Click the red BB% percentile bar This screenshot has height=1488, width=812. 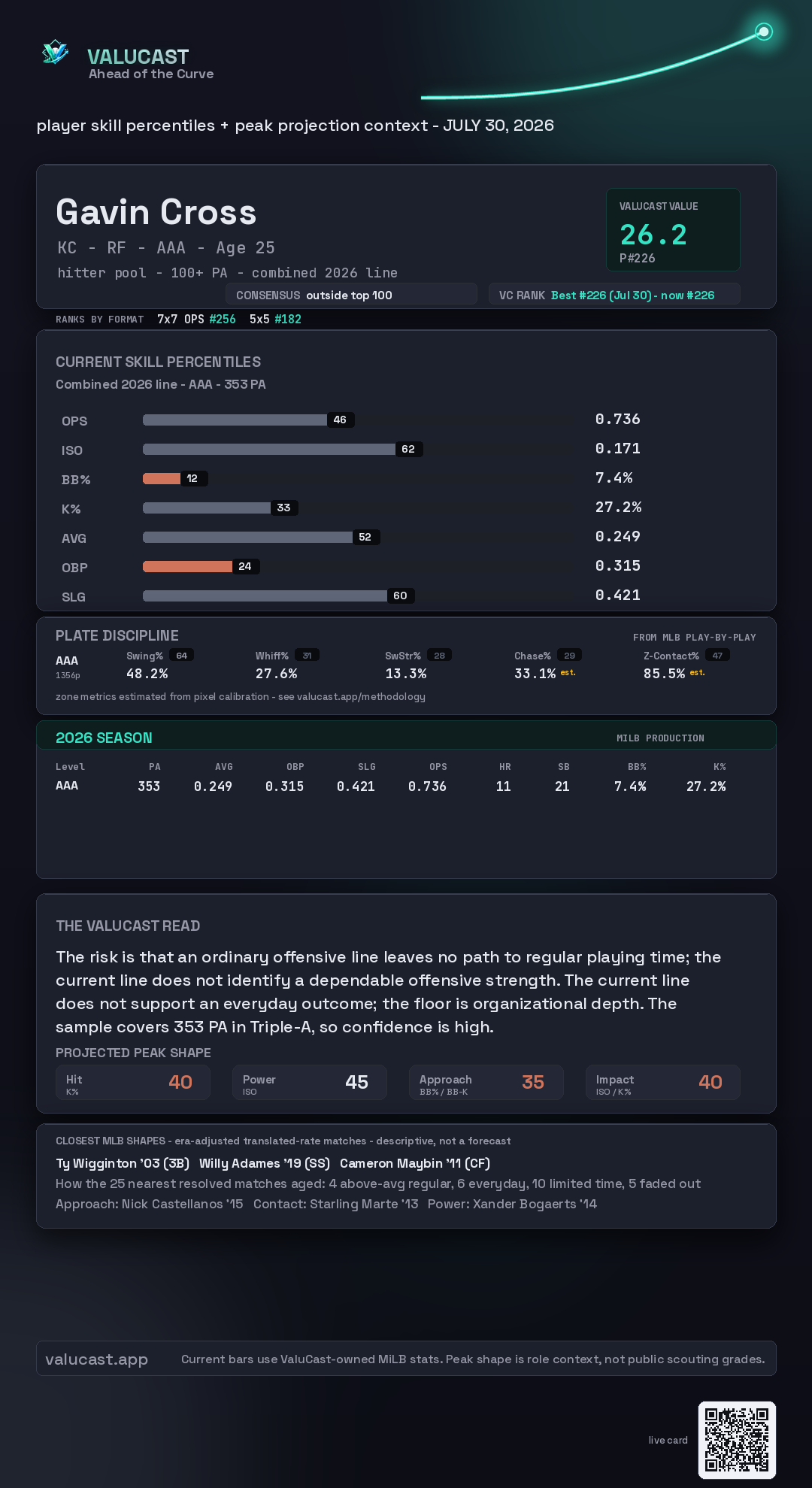162,478
